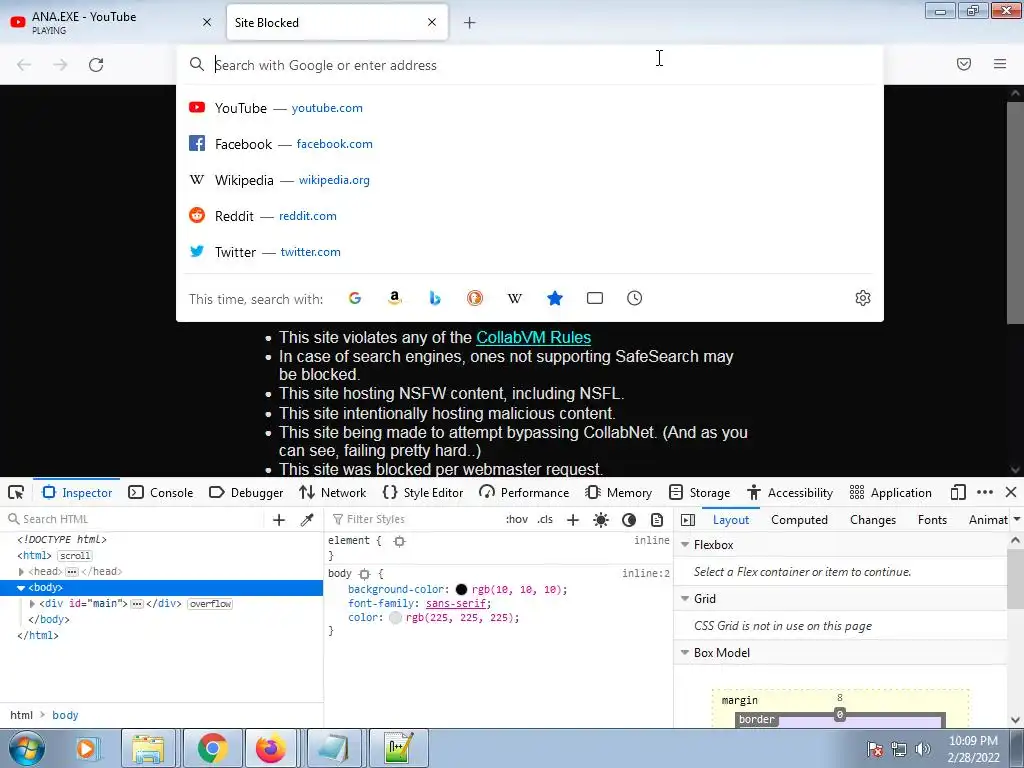Open the Storage devtools tab
Image resolution: width=1024 pixels, height=768 pixels.
click(x=699, y=492)
